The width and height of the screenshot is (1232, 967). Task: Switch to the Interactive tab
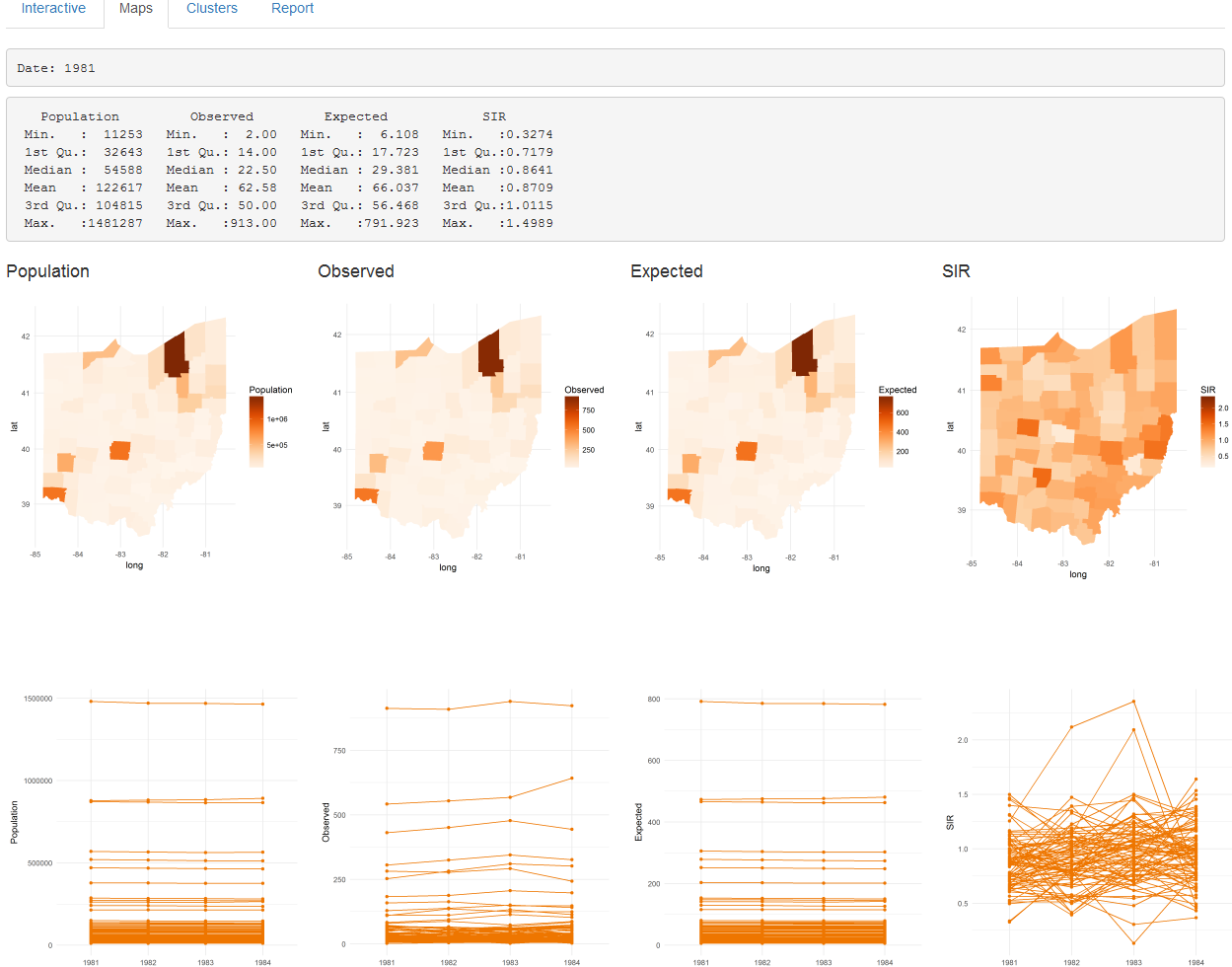pos(53,9)
